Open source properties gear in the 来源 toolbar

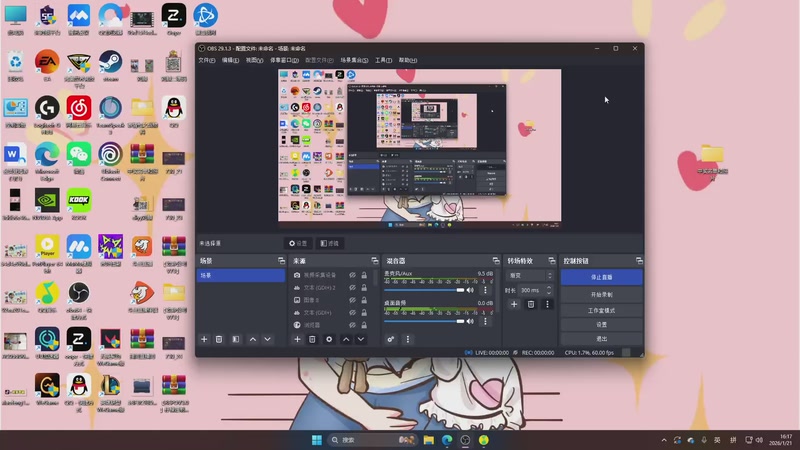tap(329, 339)
